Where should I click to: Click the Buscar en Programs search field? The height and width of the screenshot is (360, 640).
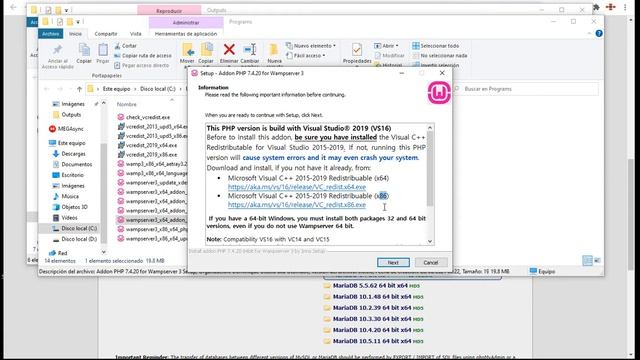coord(527,89)
